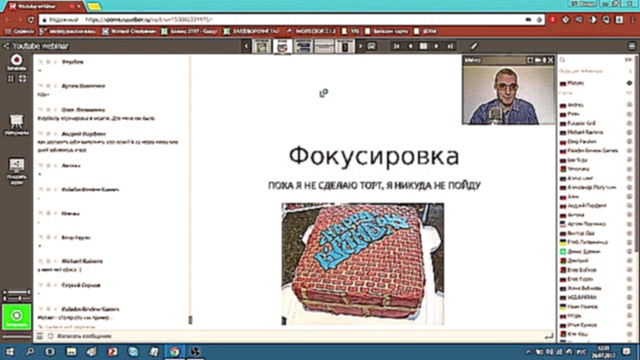Select participant Paladin Review Games in the participants list

tap(594, 151)
